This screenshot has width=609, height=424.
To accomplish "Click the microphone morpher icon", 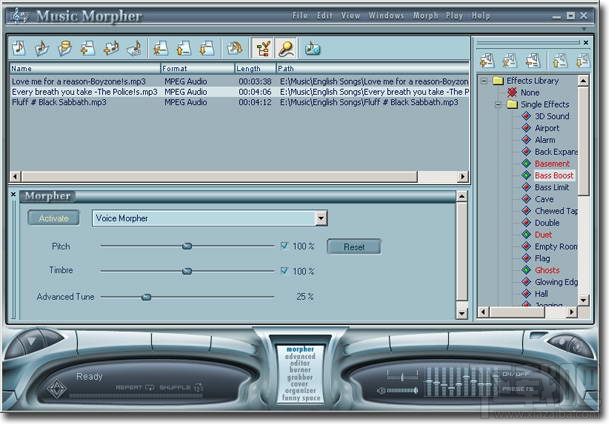I will pos(286,48).
